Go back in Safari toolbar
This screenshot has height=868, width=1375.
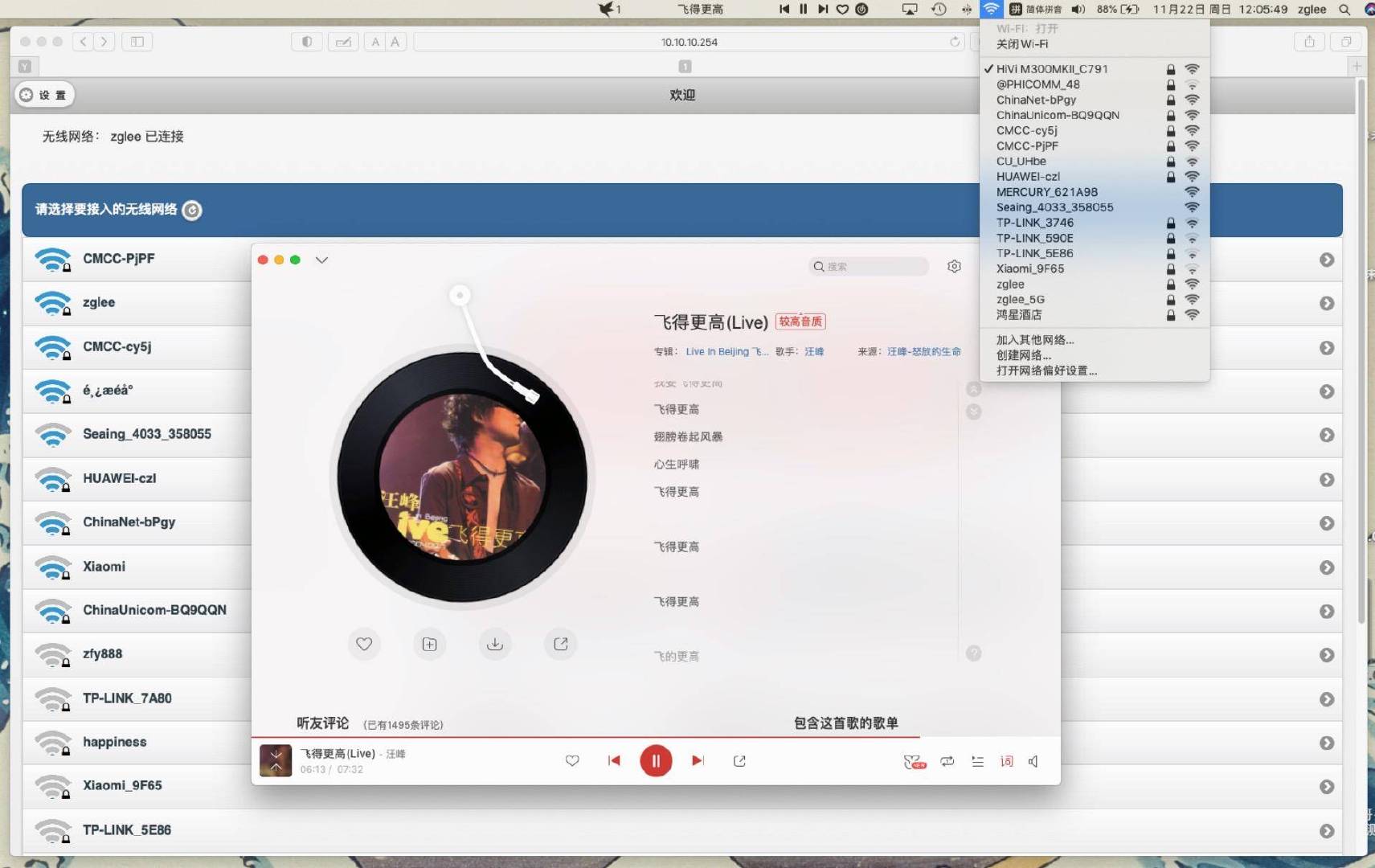tap(83, 42)
